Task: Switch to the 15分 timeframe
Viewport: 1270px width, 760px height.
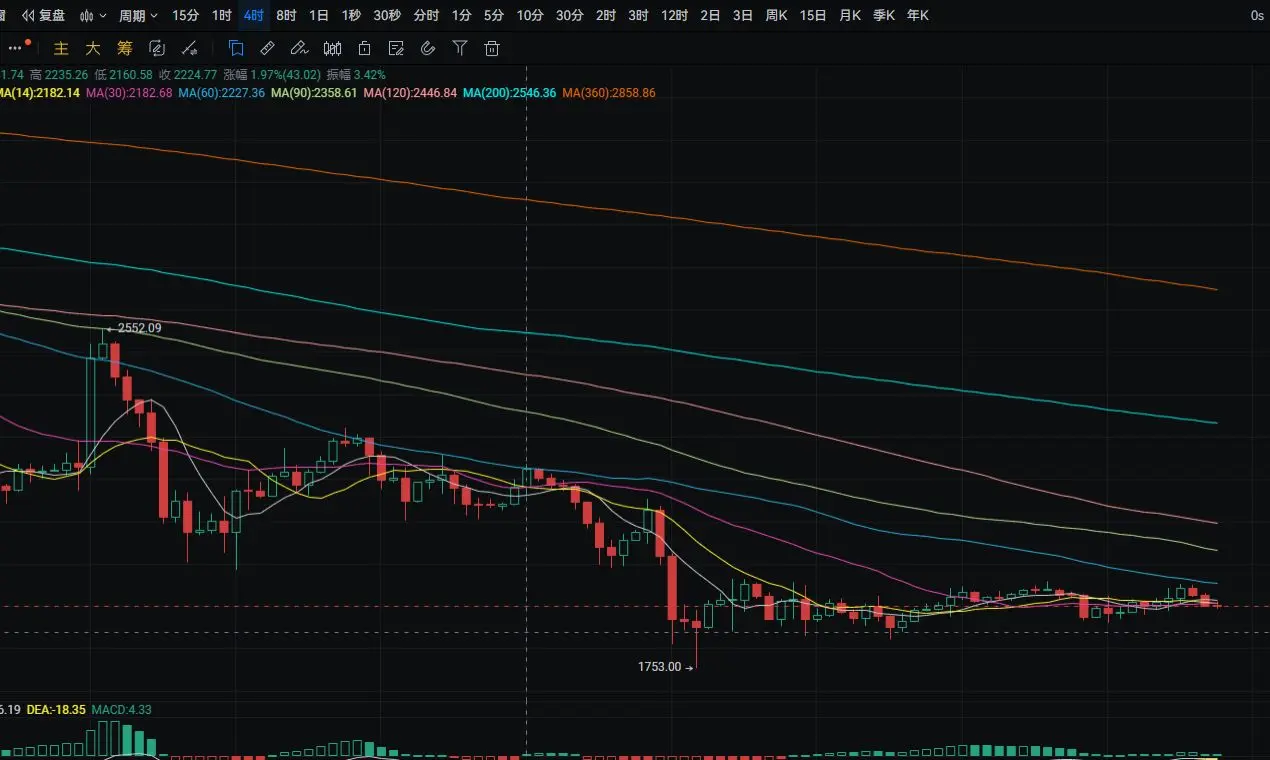Action: 185,15
